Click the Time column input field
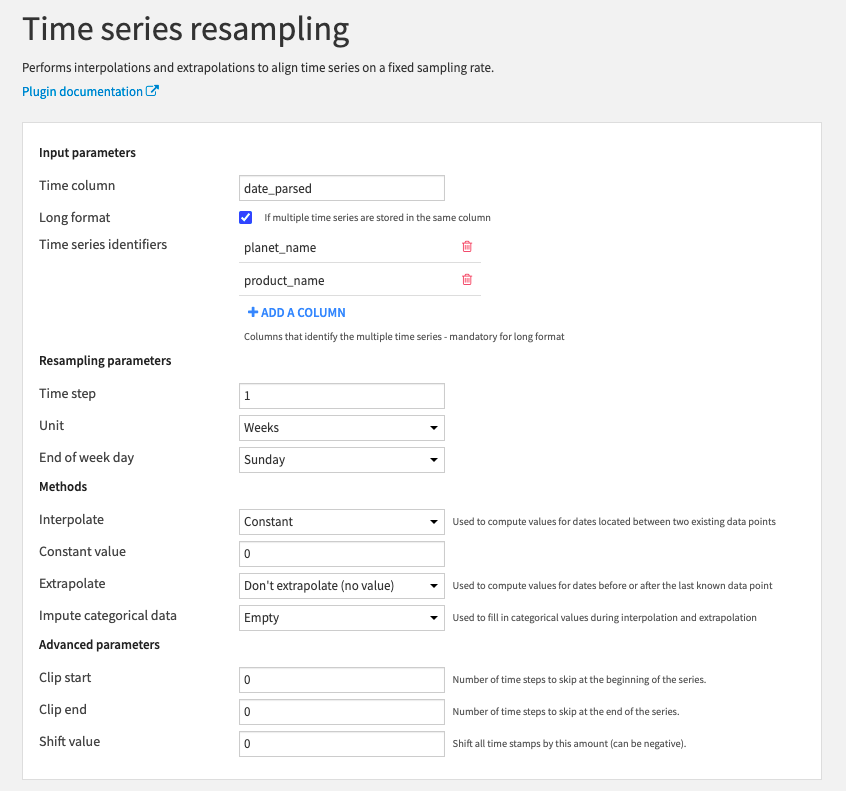The image size is (846, 791). click(x=342, y=188)
